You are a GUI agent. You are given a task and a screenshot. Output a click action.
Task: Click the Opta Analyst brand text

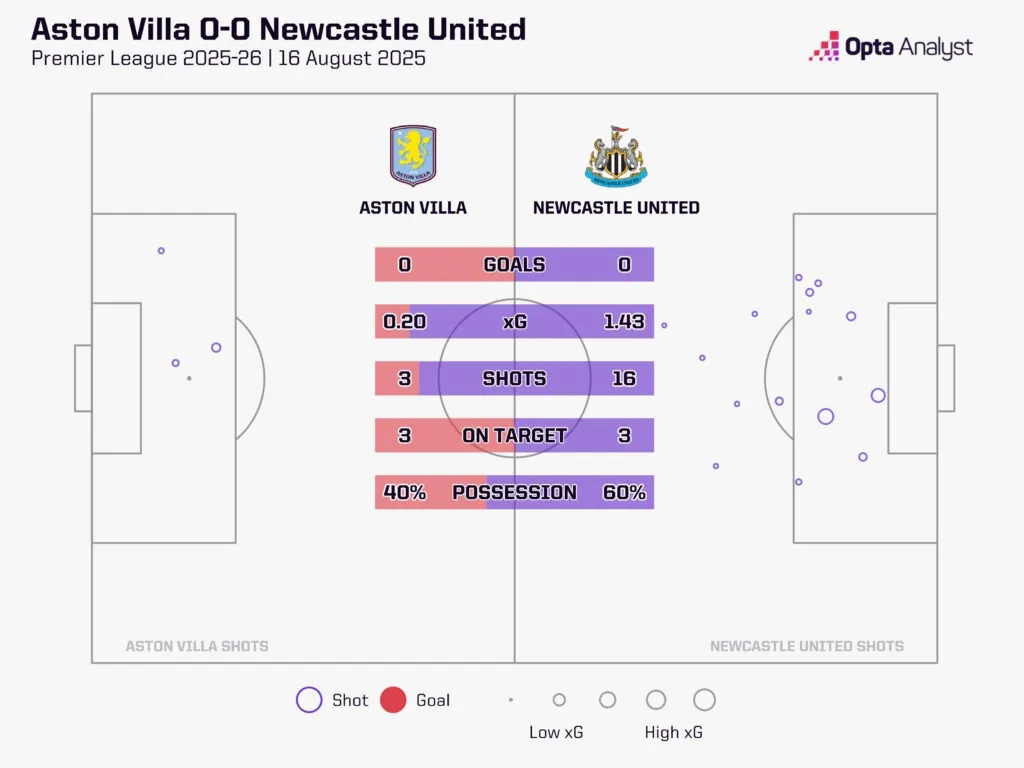(908, 47)
